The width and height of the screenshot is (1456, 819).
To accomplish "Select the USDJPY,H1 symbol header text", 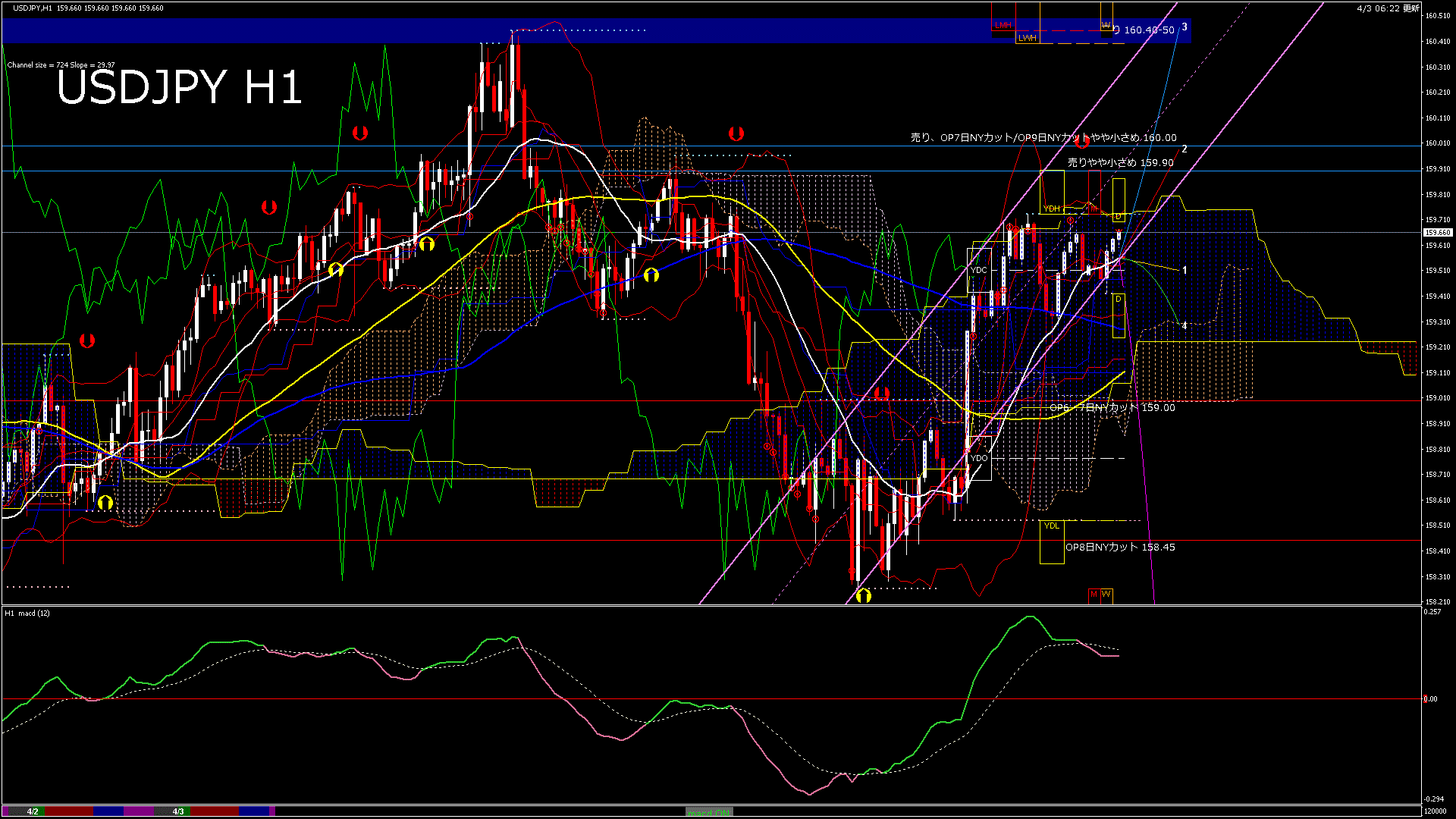I will (x=33, y=8).
